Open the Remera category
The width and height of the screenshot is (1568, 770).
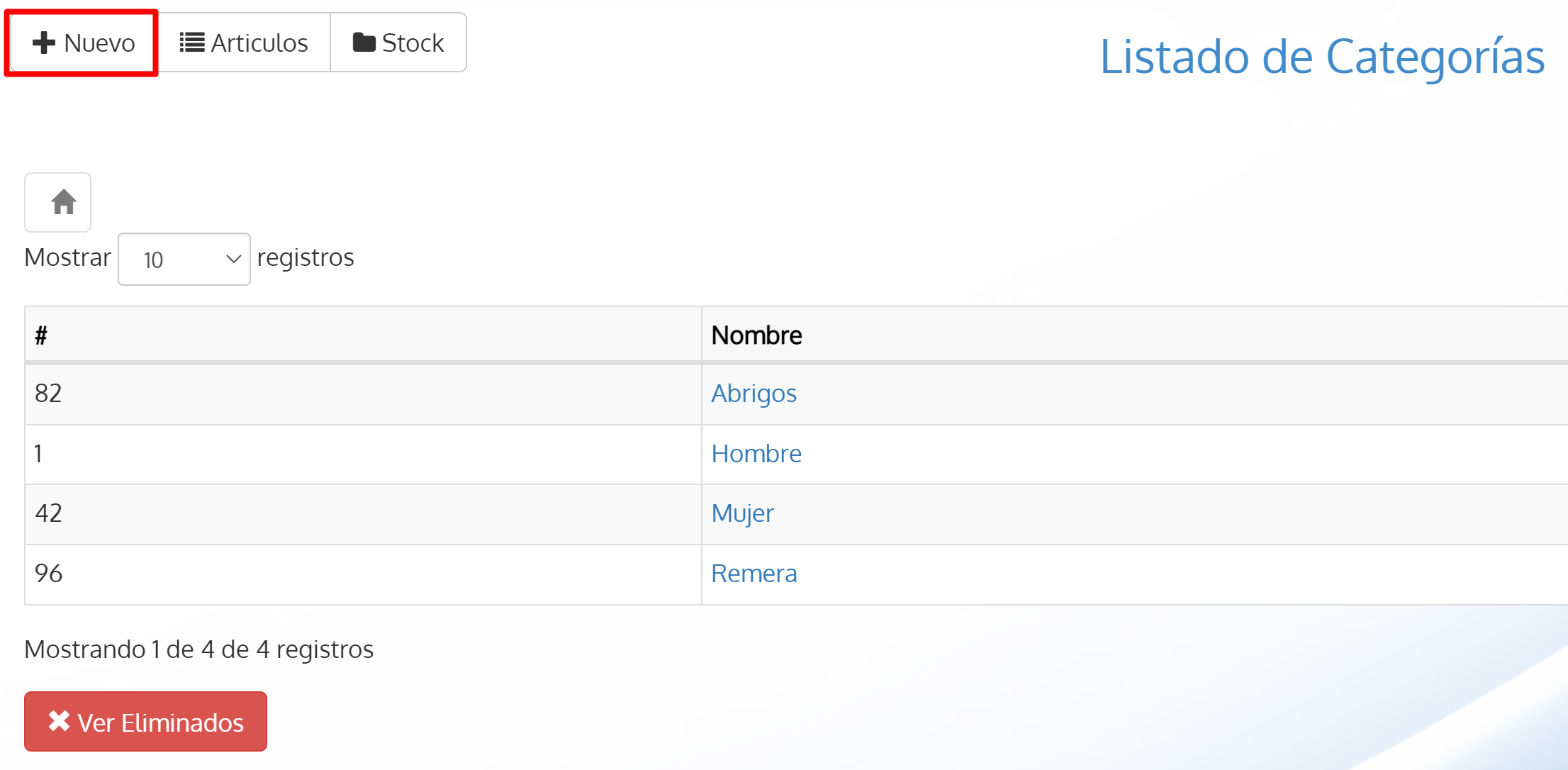(x=754, y=574)
